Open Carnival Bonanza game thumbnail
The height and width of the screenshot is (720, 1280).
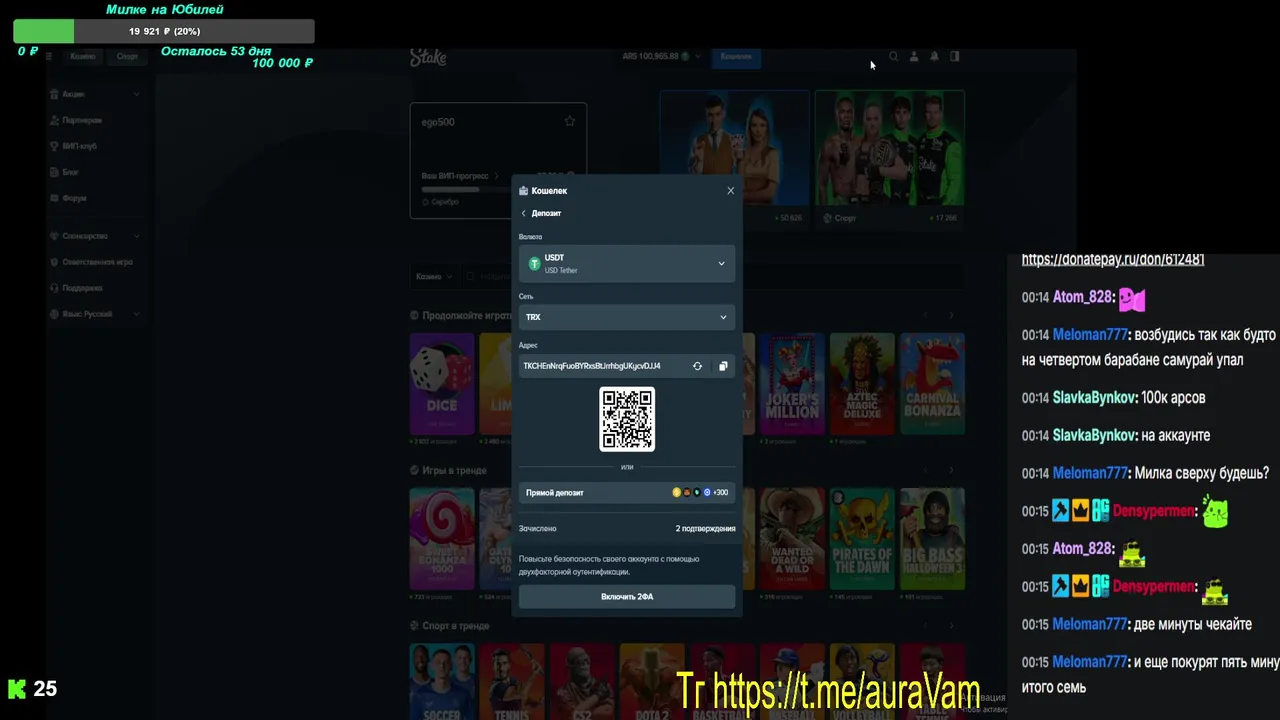pos(932,384)
